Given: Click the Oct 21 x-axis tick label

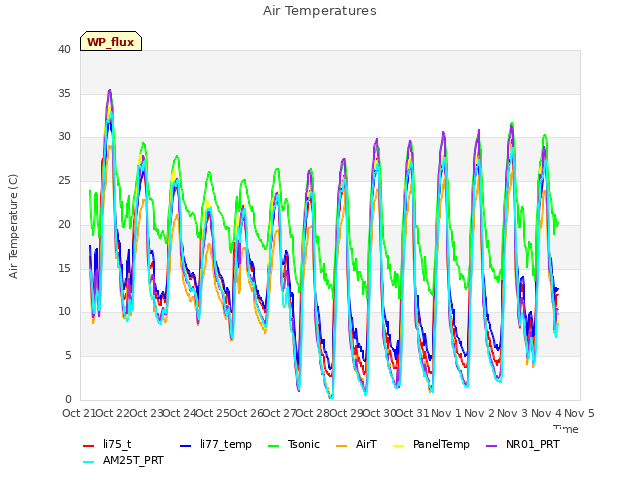Looking at the screenshot, I should (79, 413).
